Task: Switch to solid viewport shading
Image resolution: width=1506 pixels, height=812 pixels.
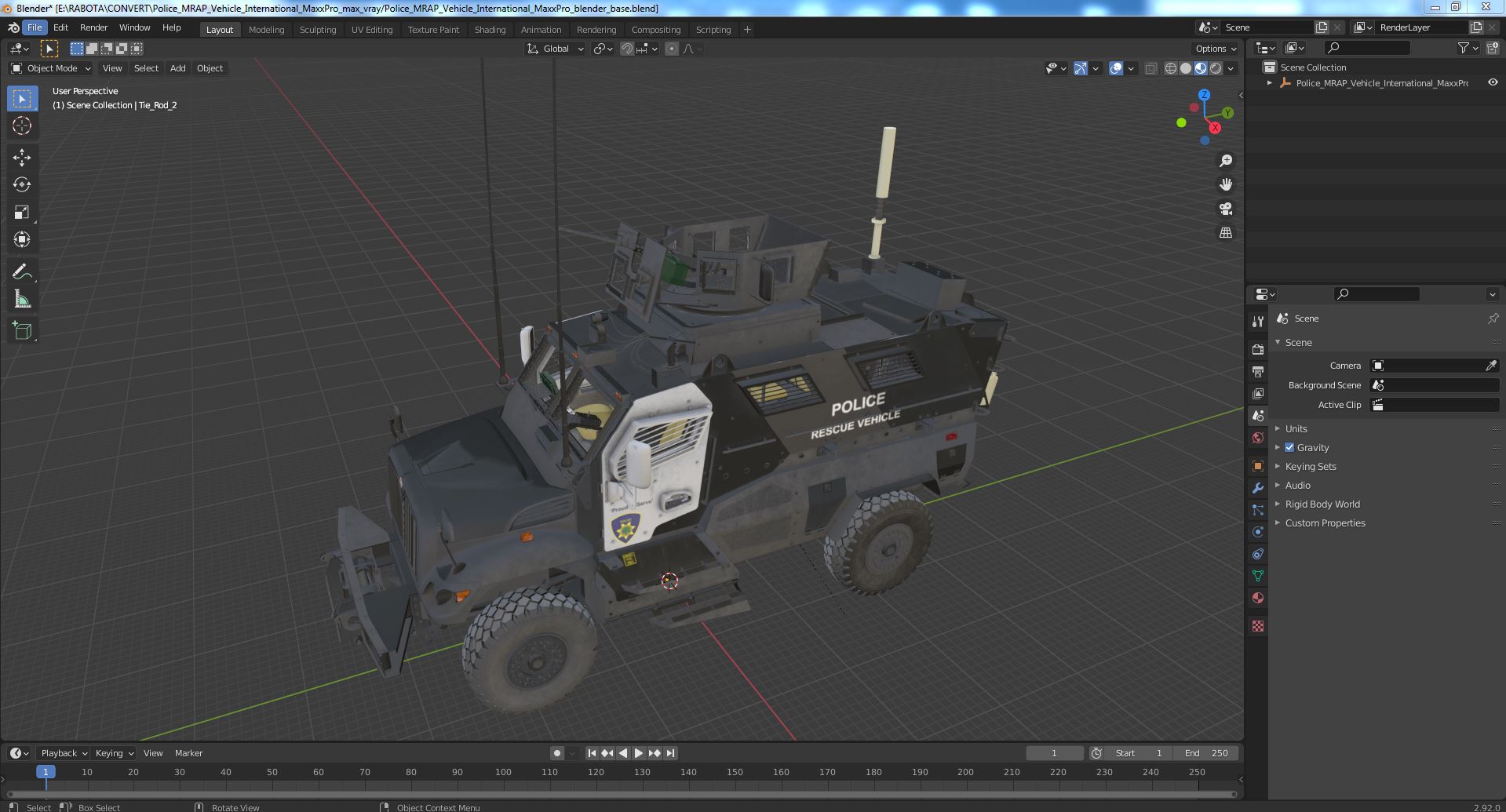Action: click(x=1186, y=68)
